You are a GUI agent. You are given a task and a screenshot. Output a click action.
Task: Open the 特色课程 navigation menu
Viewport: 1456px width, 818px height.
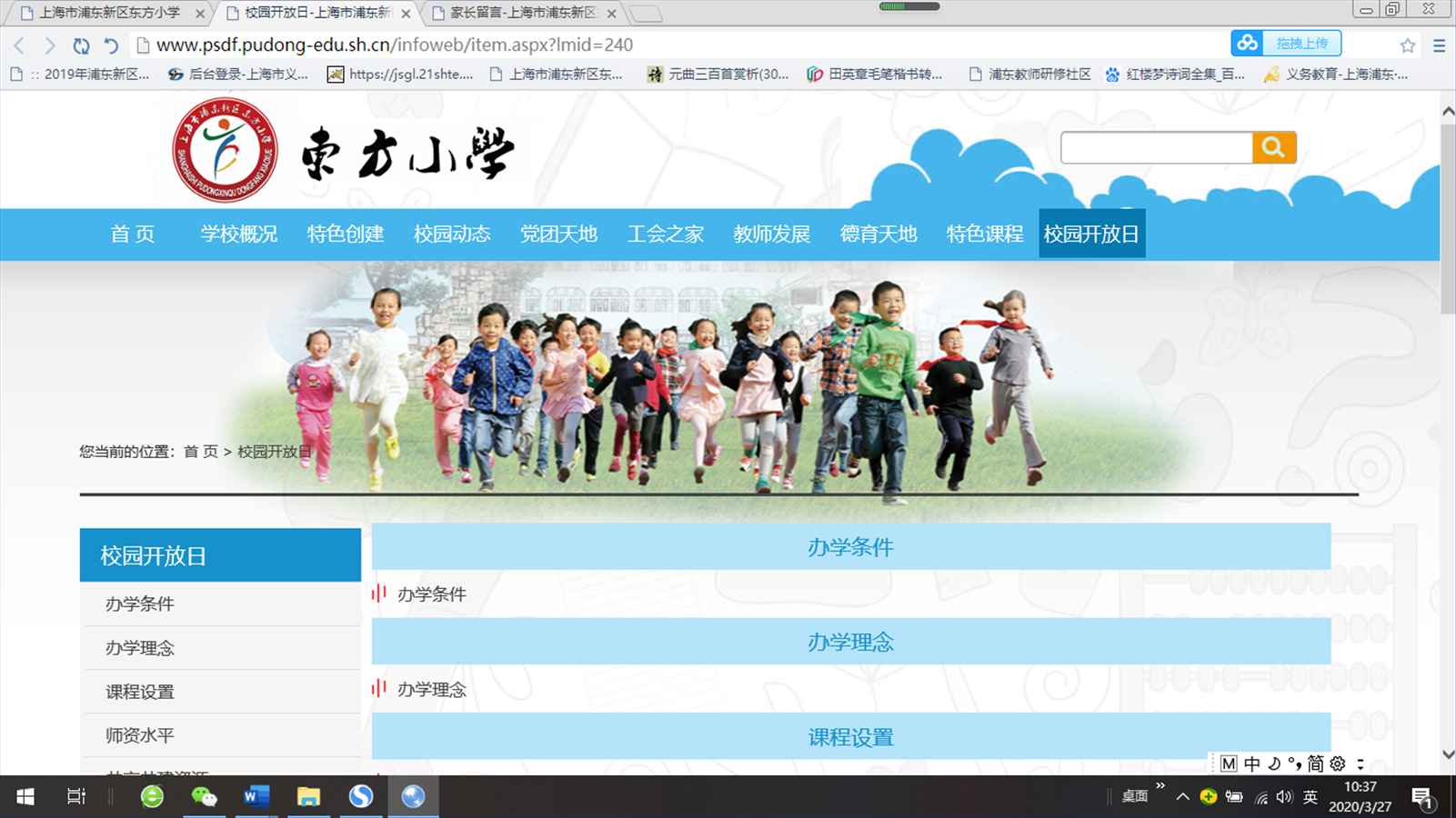(984, 234)
